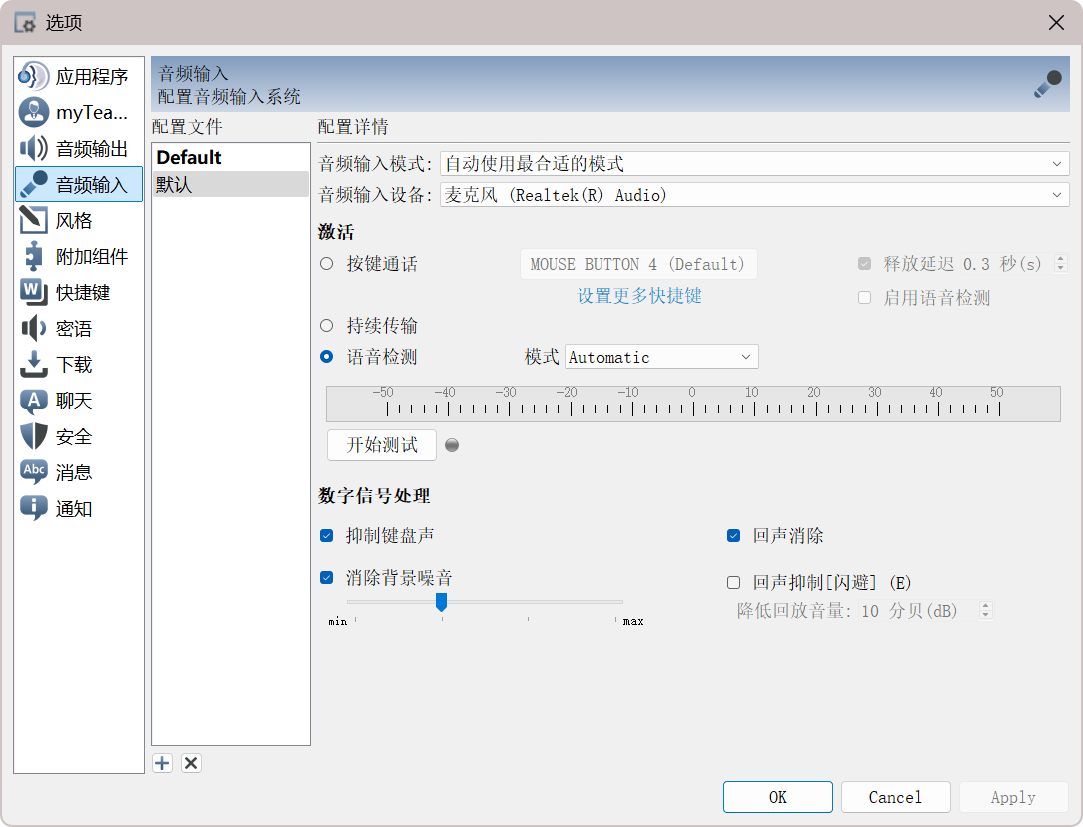Open the 安全 shield icon
The height and width of the screenshot is (827, 1083).
(x=34, y=437)
